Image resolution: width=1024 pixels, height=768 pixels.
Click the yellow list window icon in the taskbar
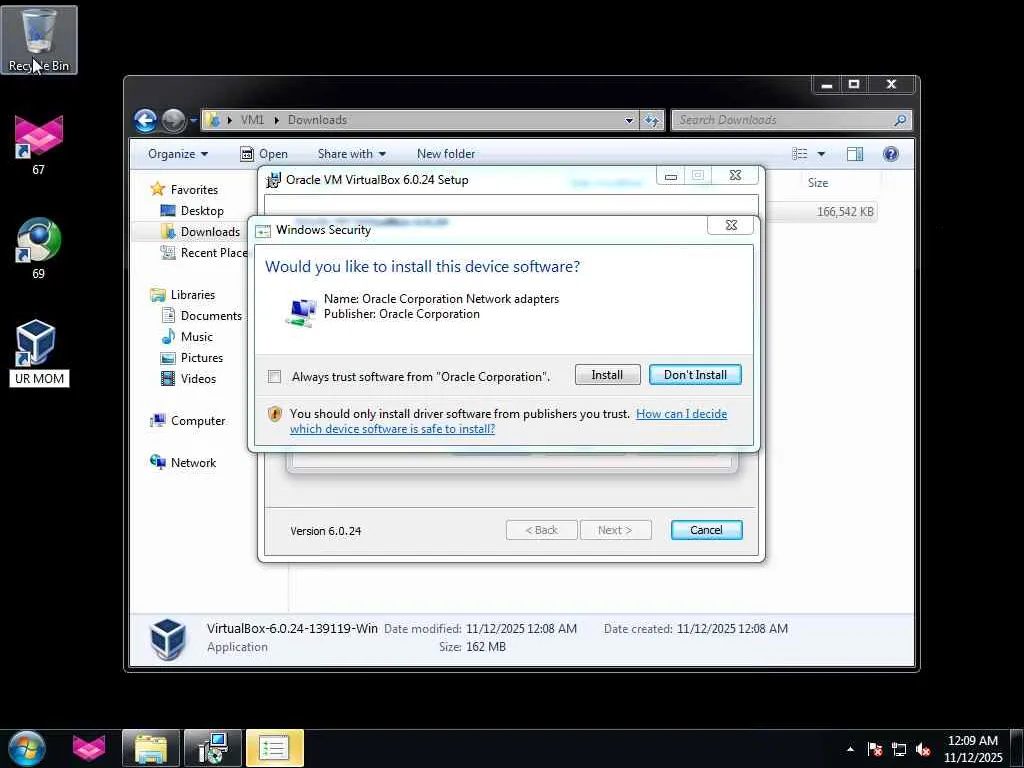(x=274, y=748)
